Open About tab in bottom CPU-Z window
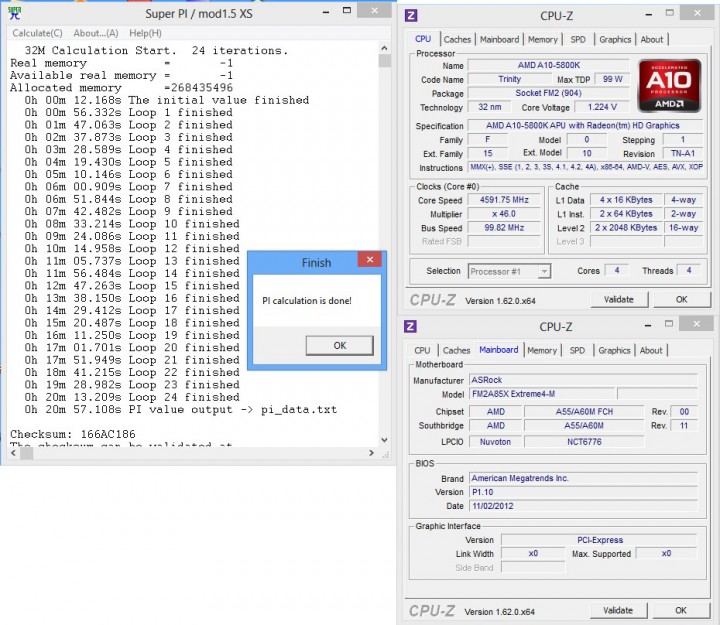Screen dimensions: 720x625 tap(651, 350)
